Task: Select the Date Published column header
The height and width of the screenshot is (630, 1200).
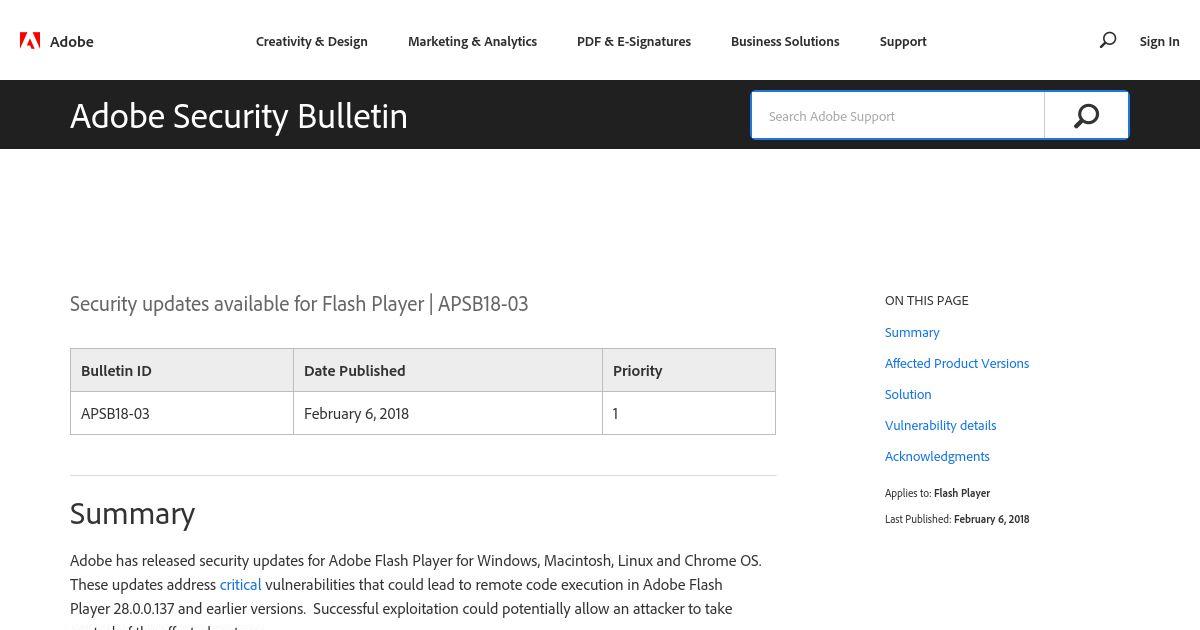Action: coord(448,370)
